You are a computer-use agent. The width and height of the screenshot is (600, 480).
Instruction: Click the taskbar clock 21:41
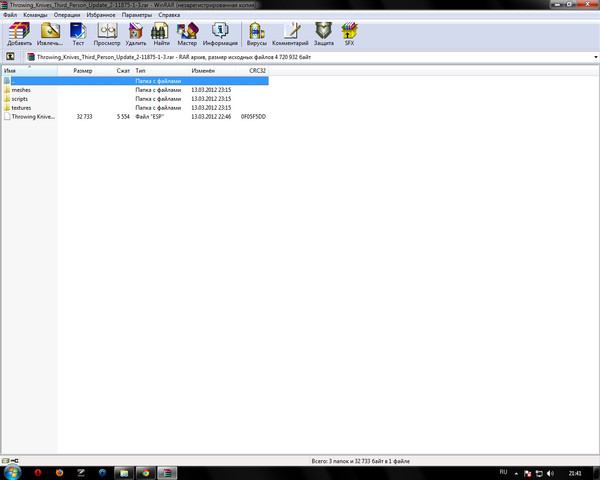tap(575, 473)
